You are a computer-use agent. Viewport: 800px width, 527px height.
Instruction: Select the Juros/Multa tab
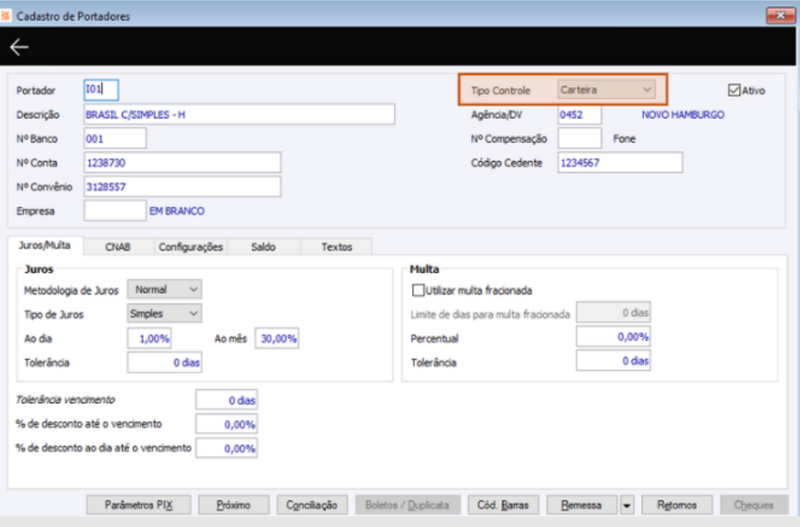45,245
